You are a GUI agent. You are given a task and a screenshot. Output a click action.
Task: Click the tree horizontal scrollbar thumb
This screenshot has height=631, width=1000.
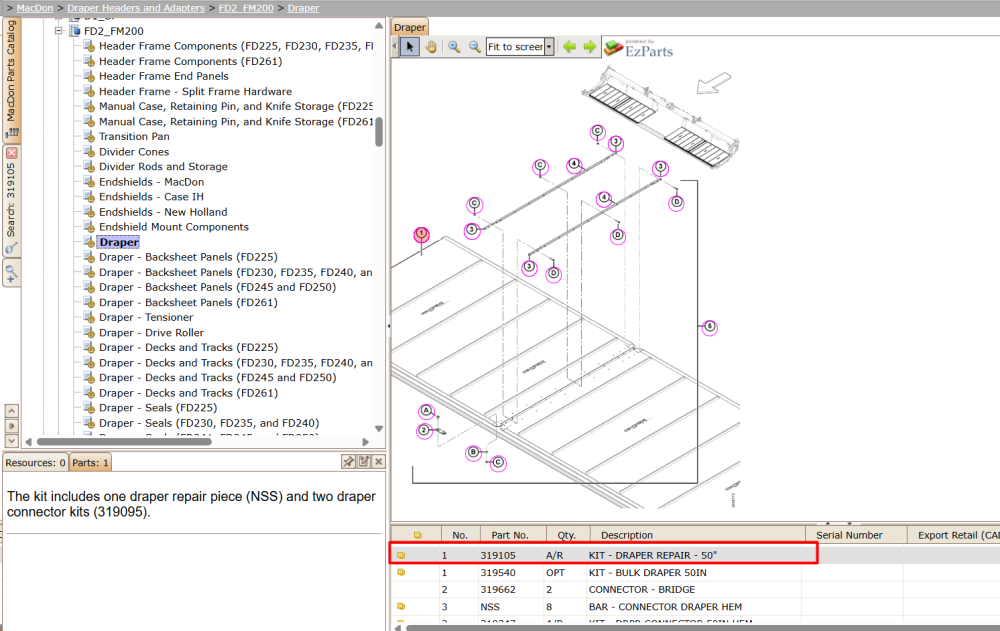(x=124, y=442)
